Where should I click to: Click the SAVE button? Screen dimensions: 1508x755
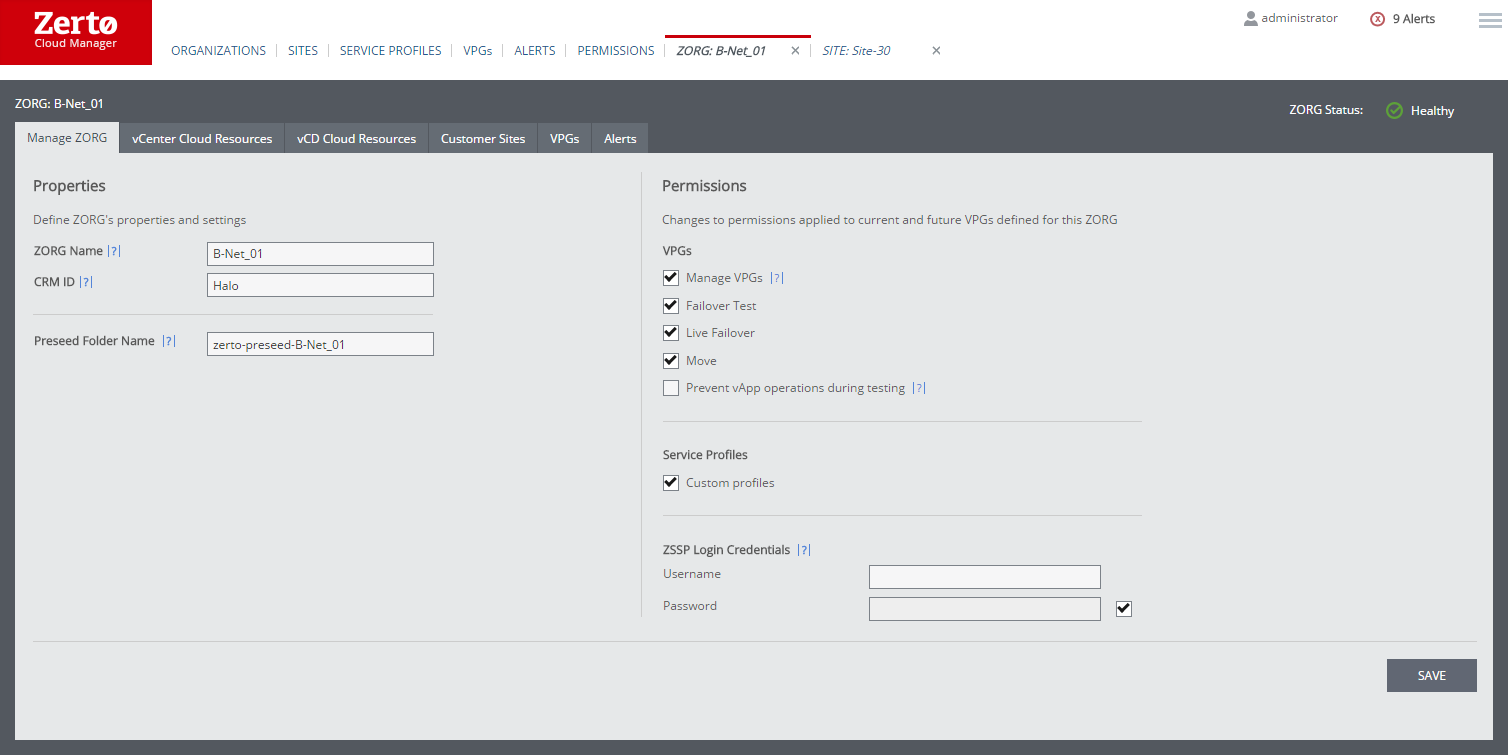(1432, 676)
